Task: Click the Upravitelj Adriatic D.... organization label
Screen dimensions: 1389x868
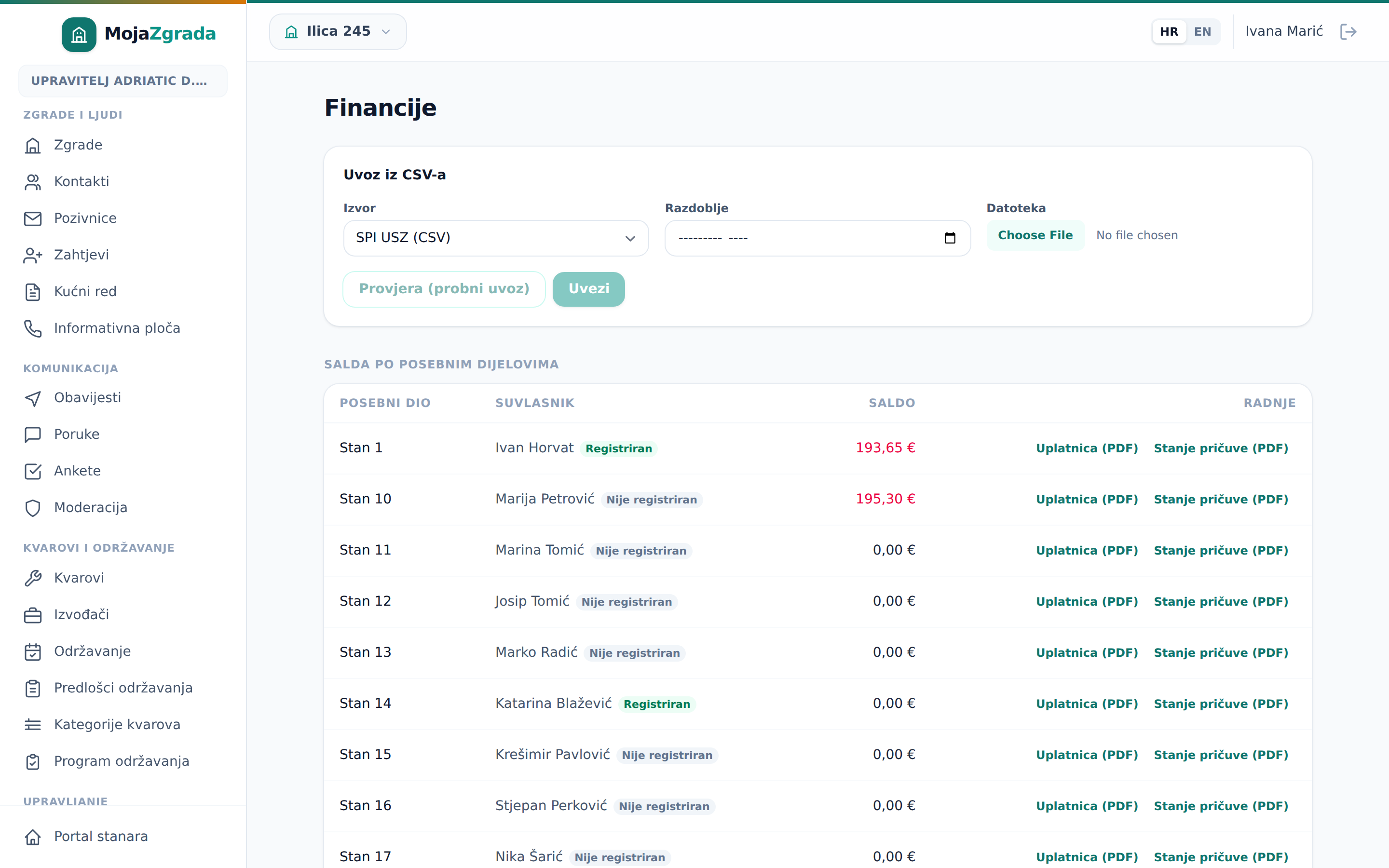Action: tap(123, 81)
